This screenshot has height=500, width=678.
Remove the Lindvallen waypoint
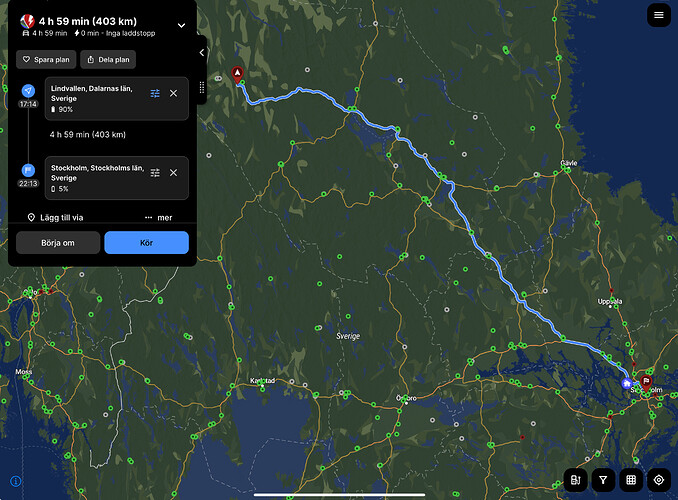tap(173, 93)
